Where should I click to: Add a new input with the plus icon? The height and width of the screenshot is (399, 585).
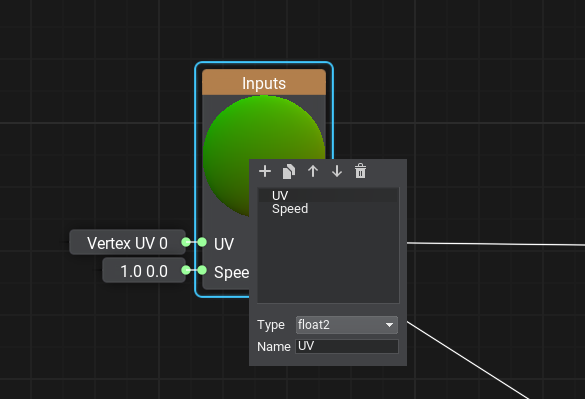pyautogui.click(x=265, y=171)
